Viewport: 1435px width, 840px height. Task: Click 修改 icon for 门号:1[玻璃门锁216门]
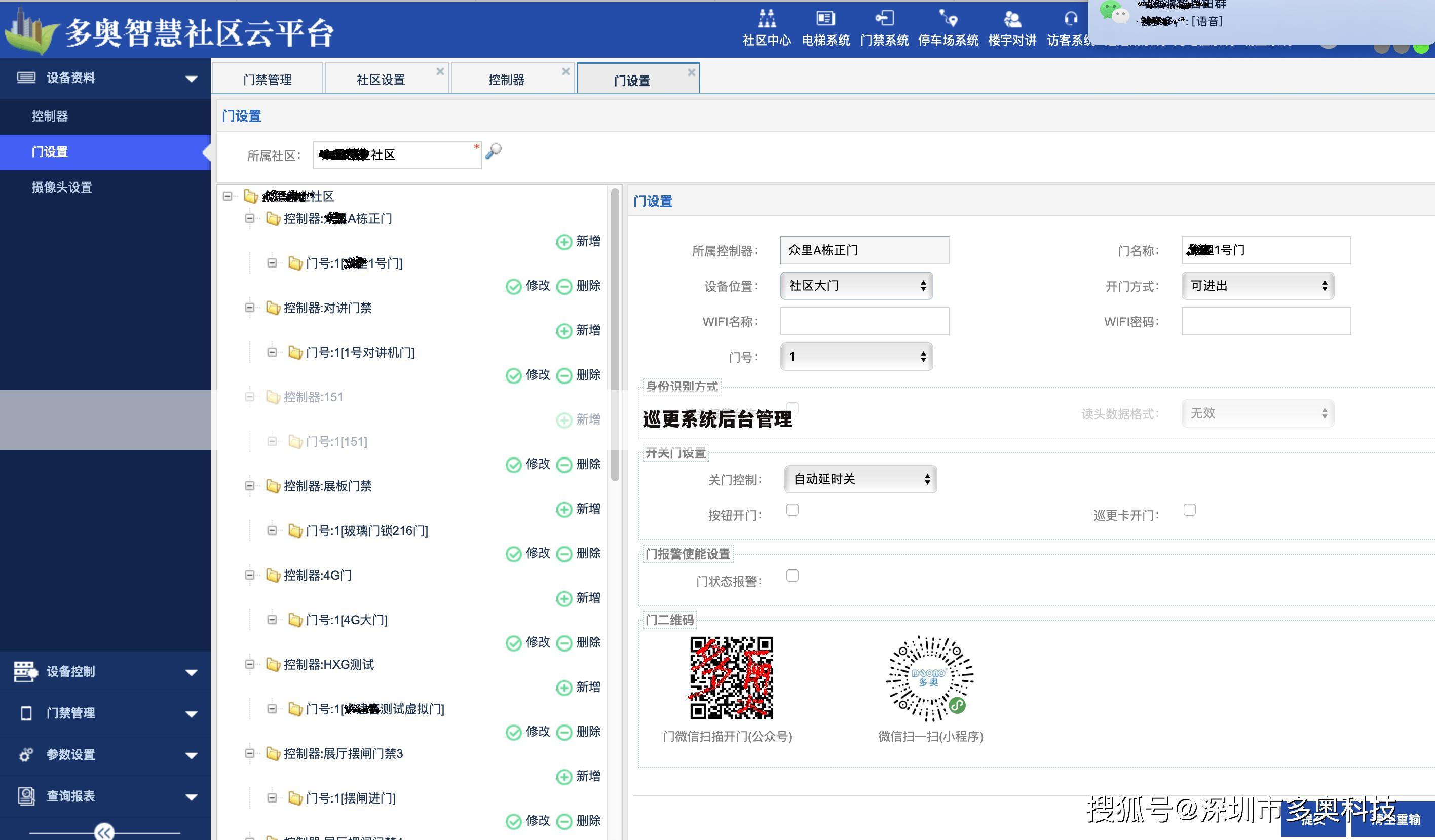(x=513, y=554)
